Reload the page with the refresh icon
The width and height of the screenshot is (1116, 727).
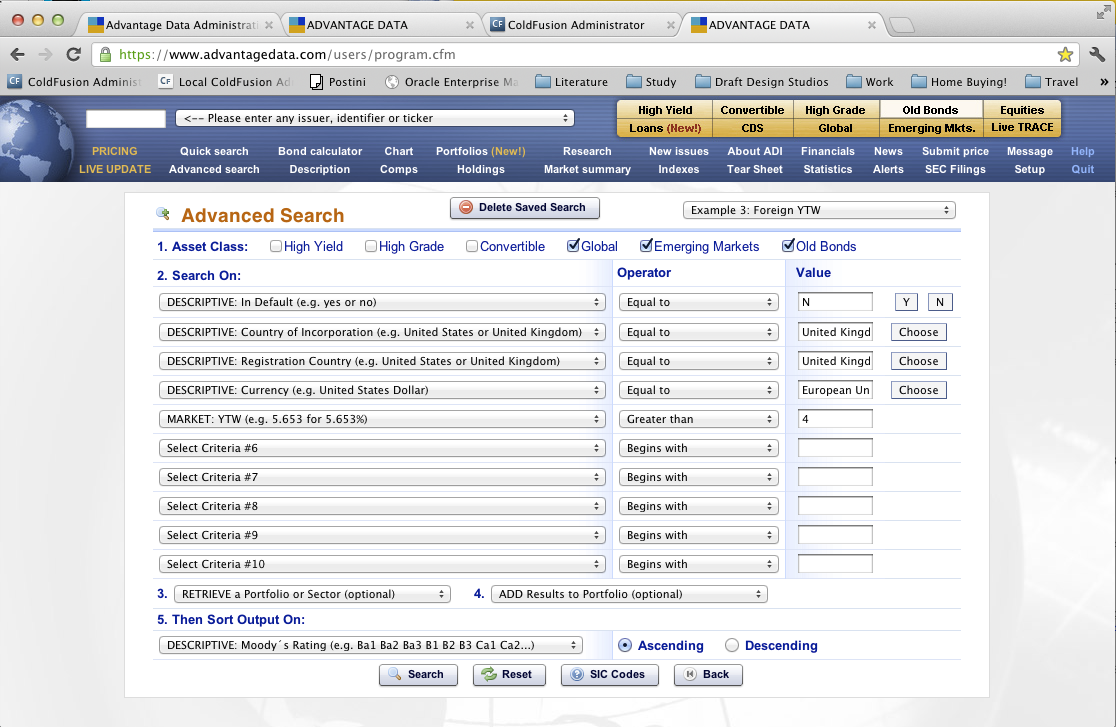point(73,54)
